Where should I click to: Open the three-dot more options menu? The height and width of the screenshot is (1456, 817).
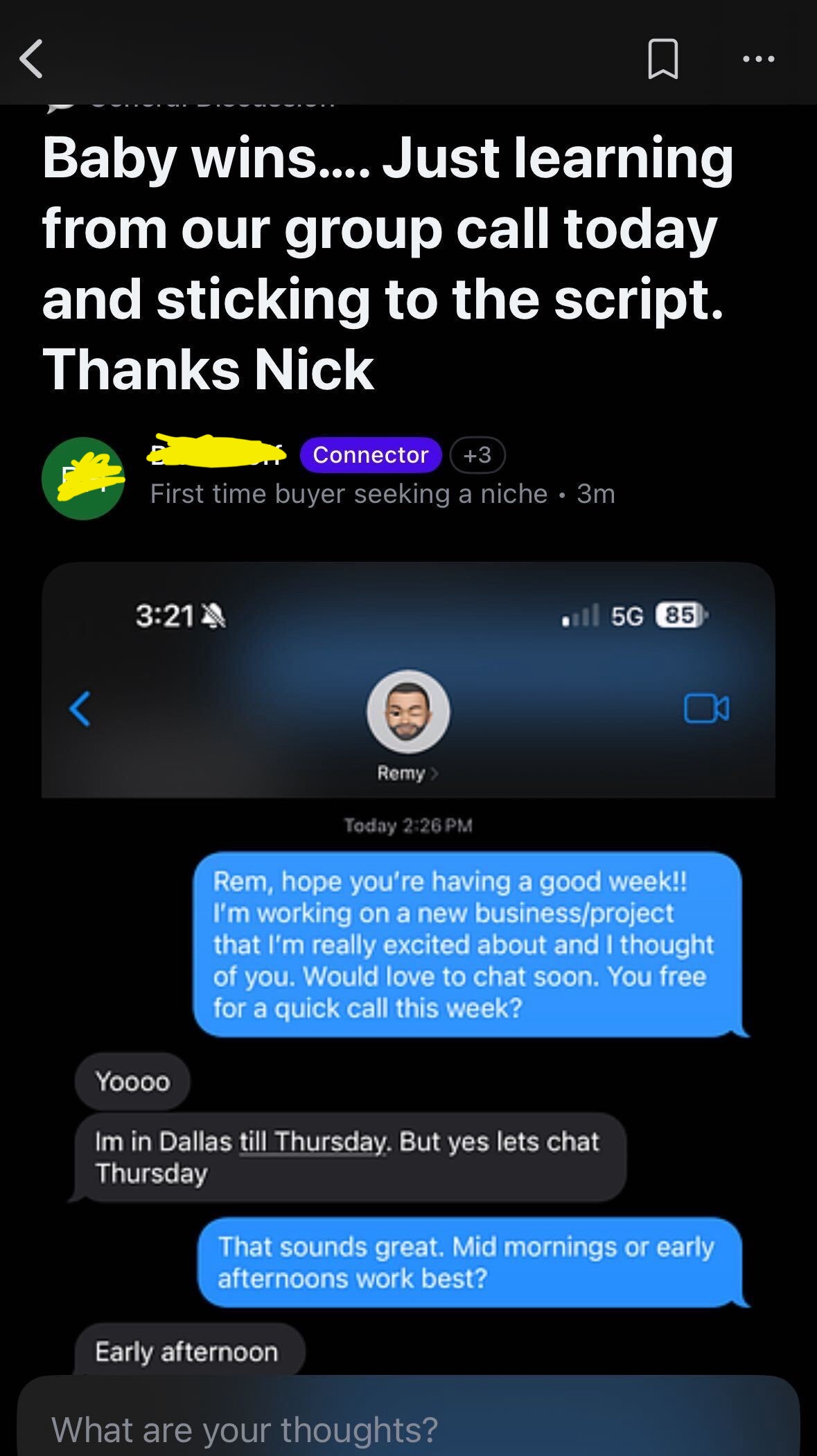(x=758, y=60)
